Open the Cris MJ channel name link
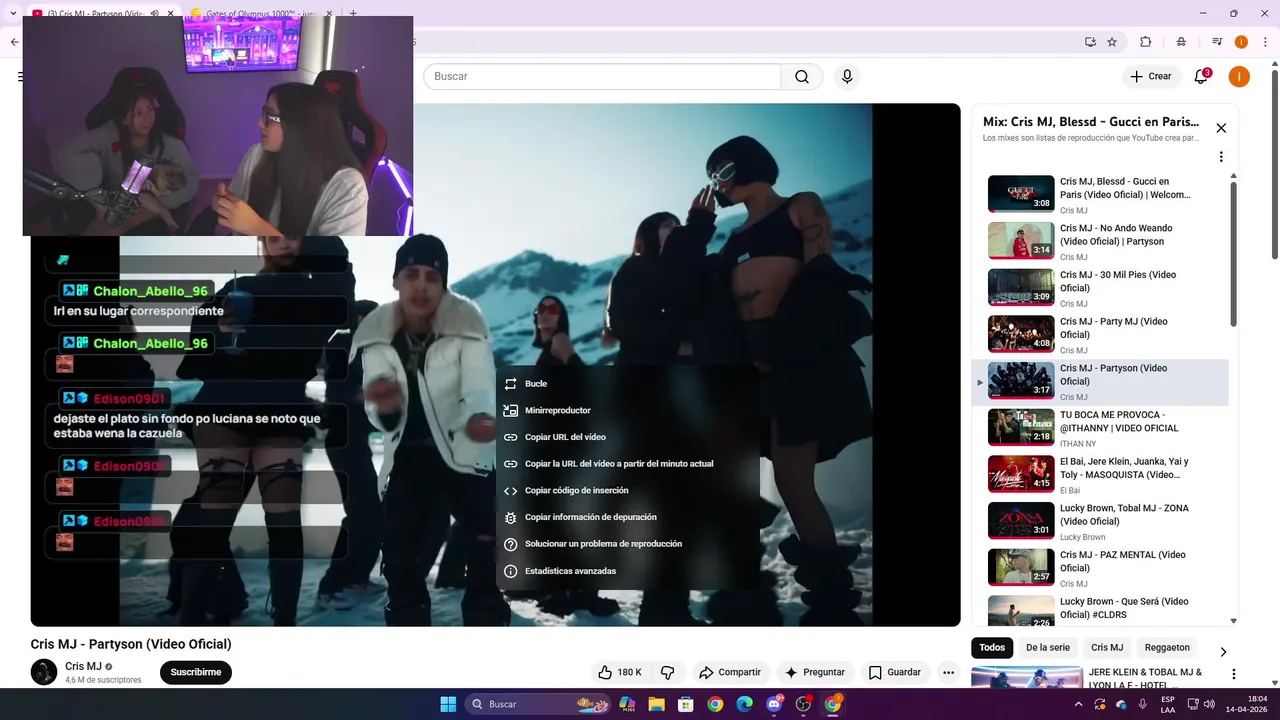Image resolution: width=1280 pixels, height=720 pixels. [x=83, y=667]
